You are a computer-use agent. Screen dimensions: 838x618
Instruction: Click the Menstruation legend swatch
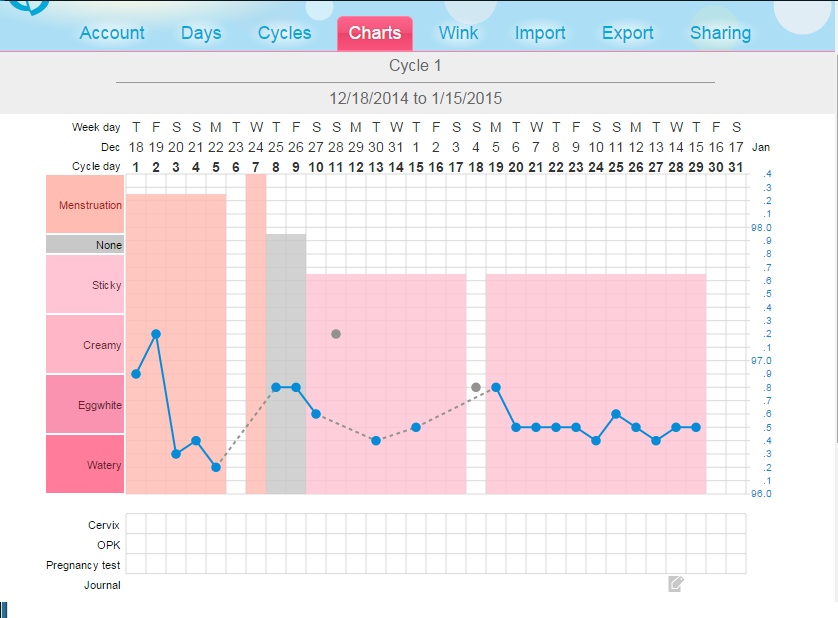pyautogui.click(x=85, y=205)
